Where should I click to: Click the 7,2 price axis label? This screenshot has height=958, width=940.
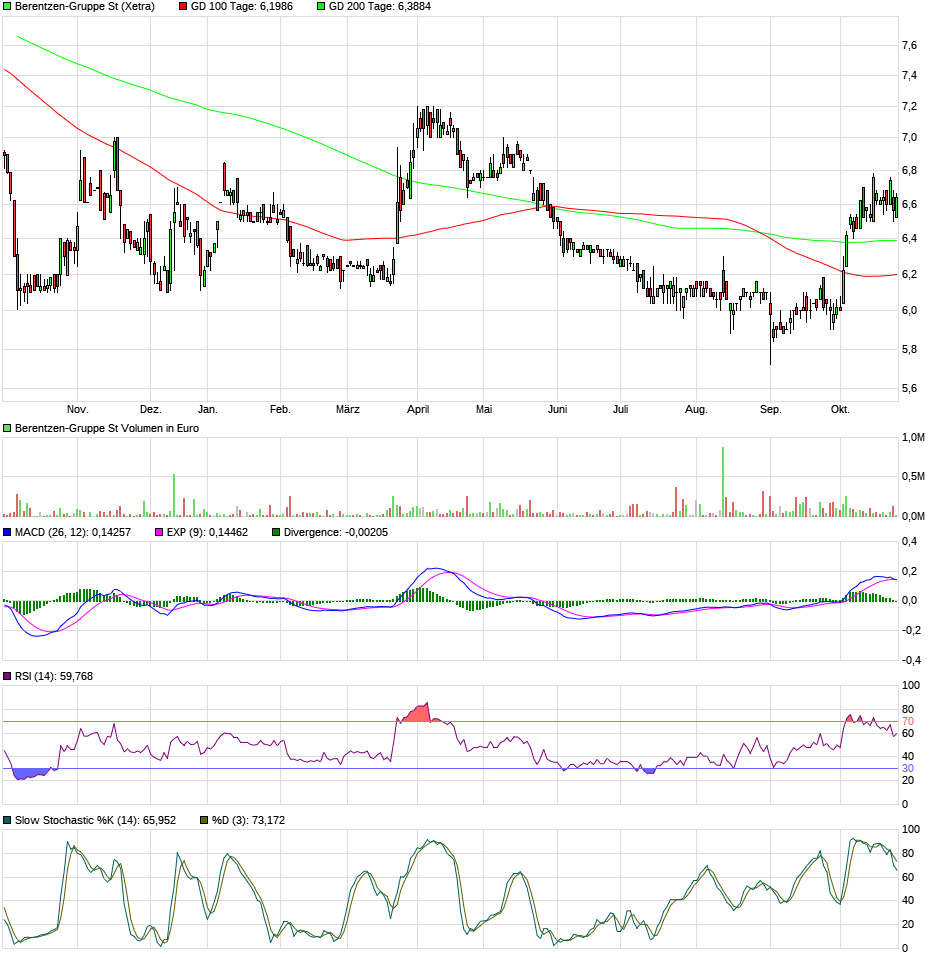tap(909, 106)
